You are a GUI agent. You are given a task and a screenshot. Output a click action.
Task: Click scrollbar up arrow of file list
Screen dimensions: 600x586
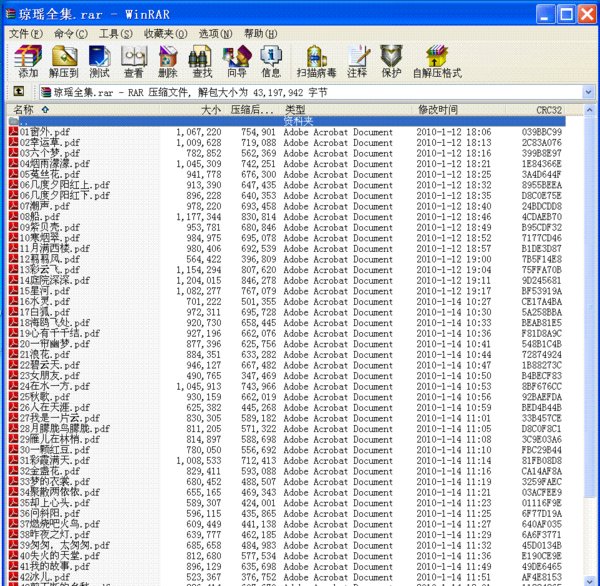click(x=589, y=110)
